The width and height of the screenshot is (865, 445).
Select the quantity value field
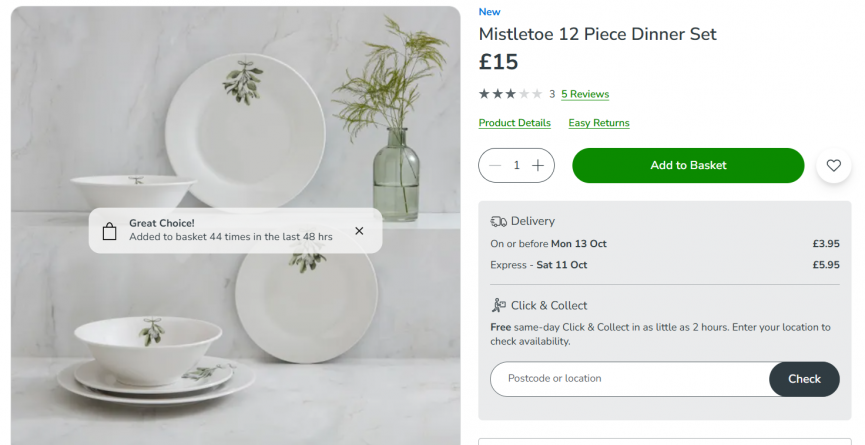point(516,166)
